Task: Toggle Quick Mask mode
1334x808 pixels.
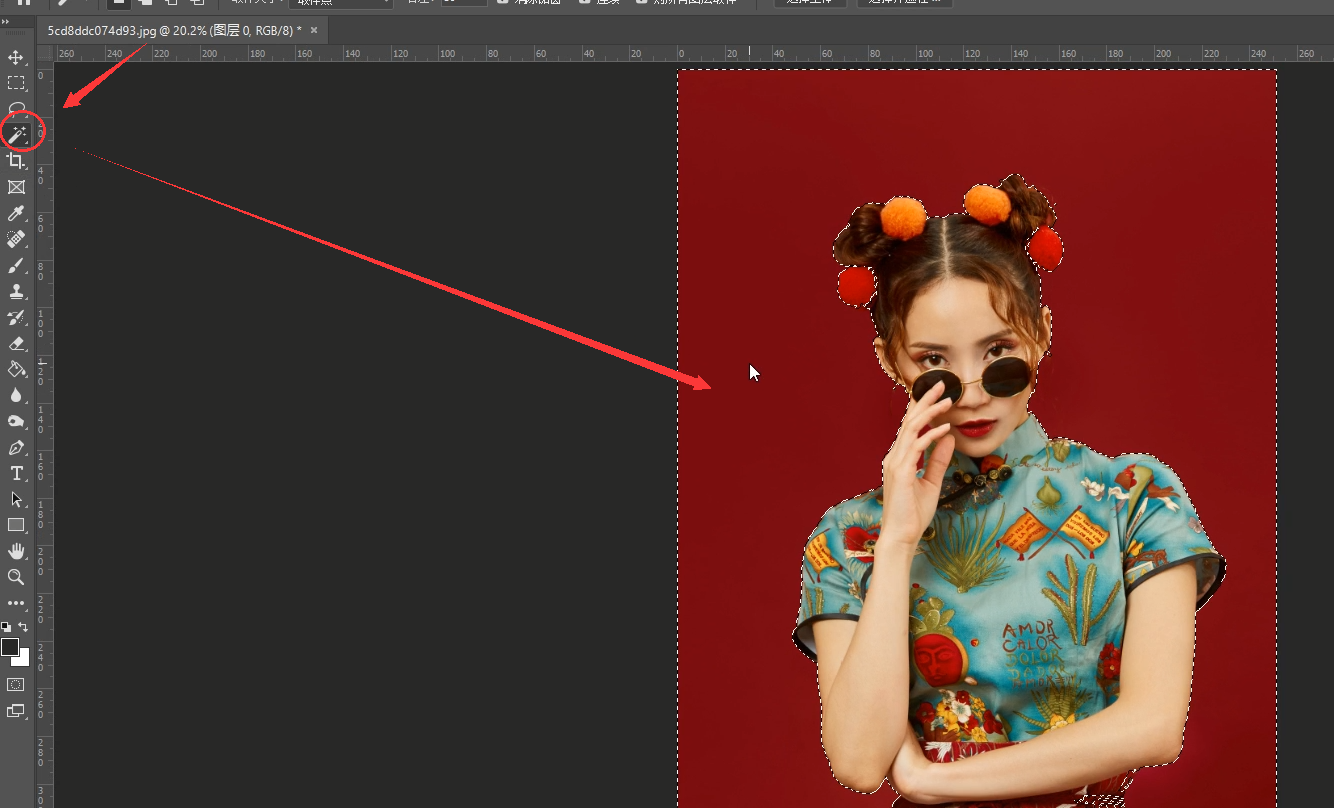Action: pos(16,685)
